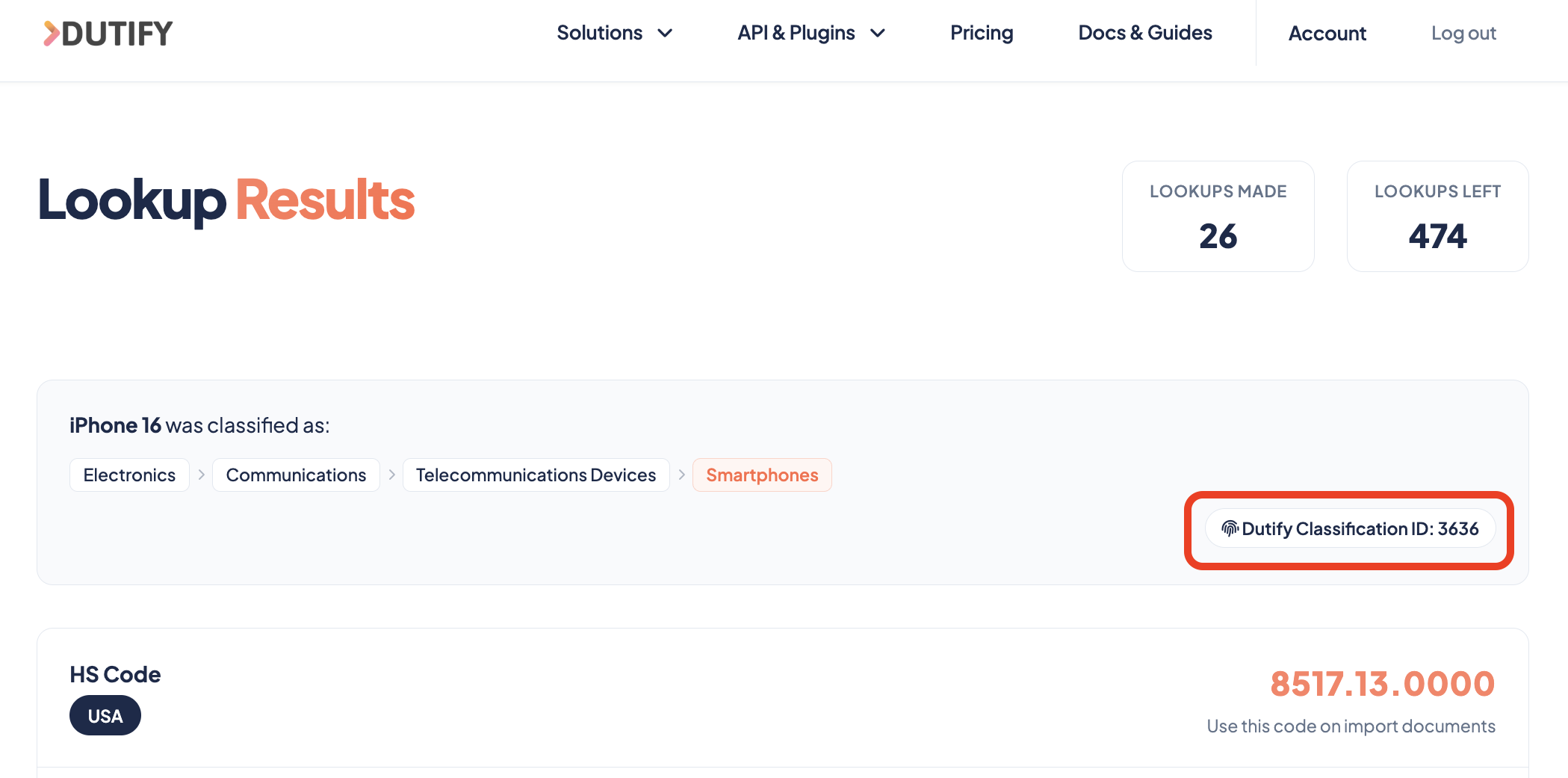Viewport: 1568px width, 778px height.
Task: Open Docs & Guides
Action: coord(1144,33)
